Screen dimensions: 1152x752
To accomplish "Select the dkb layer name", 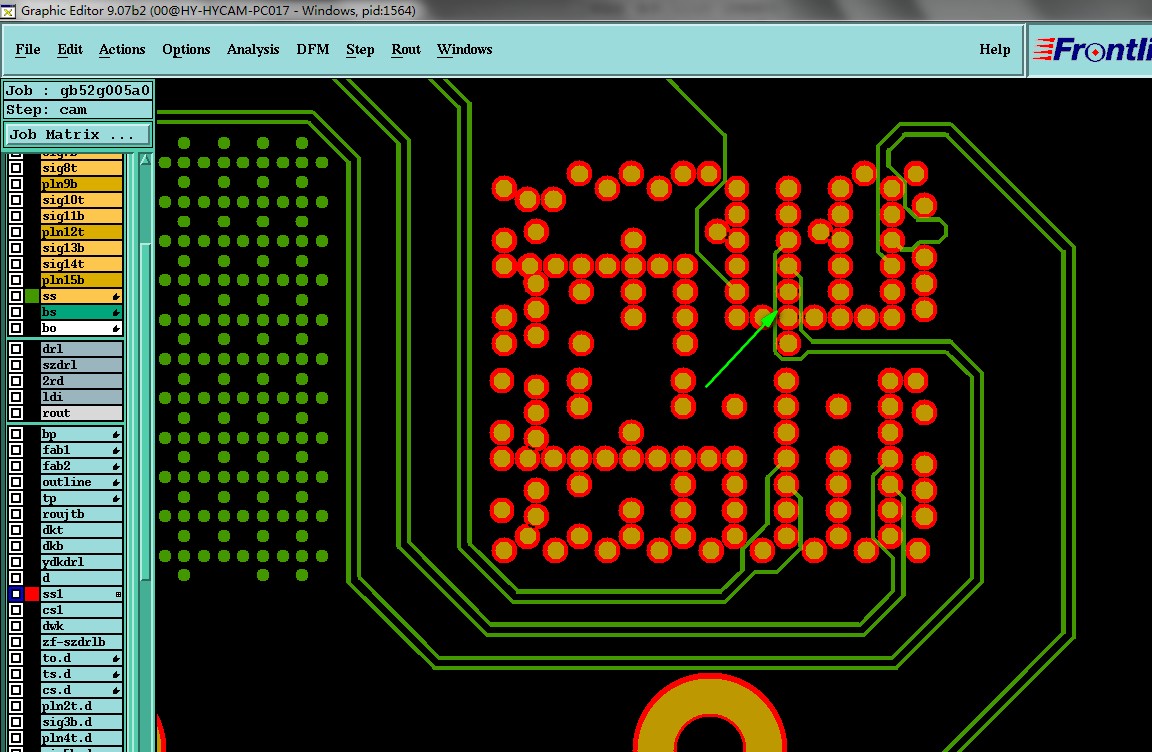I will (82, 546).
